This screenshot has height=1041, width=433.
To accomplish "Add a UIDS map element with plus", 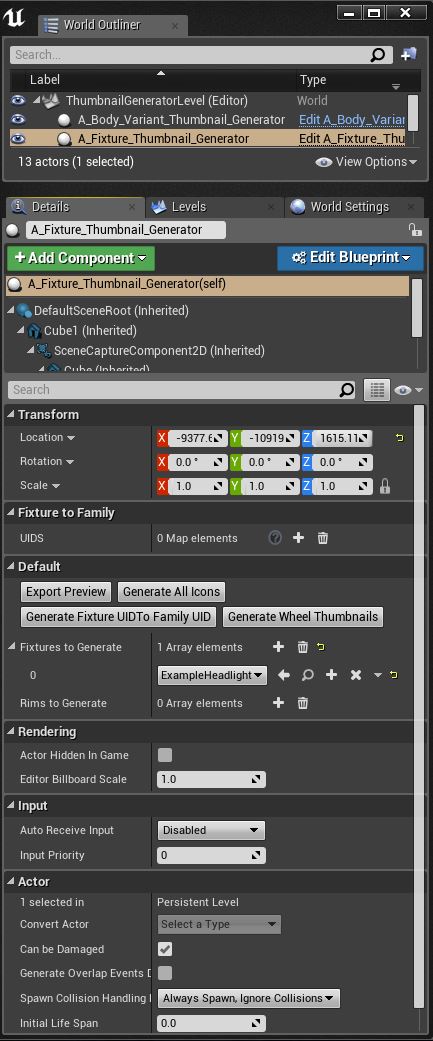I will (x=299, y=538).
